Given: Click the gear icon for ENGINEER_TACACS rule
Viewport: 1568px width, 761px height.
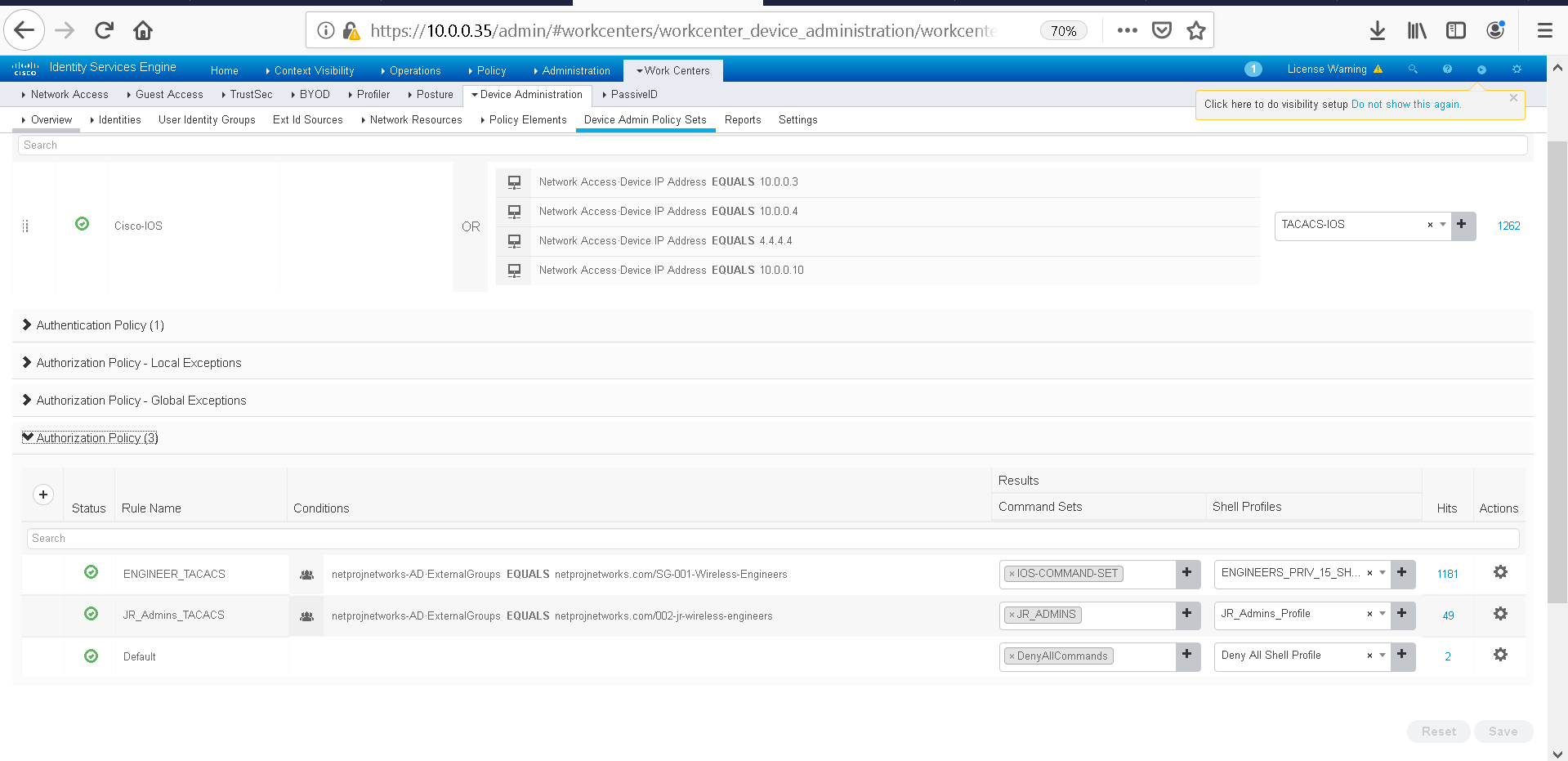Looking at the screenshot, I should (x=1500, y=572).
